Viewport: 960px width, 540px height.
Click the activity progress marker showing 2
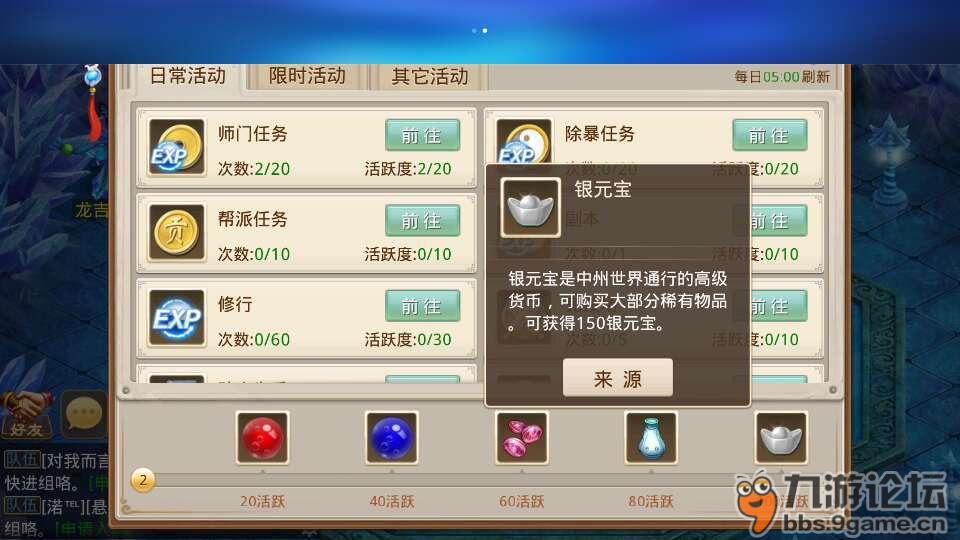click(x=143, y=480)
